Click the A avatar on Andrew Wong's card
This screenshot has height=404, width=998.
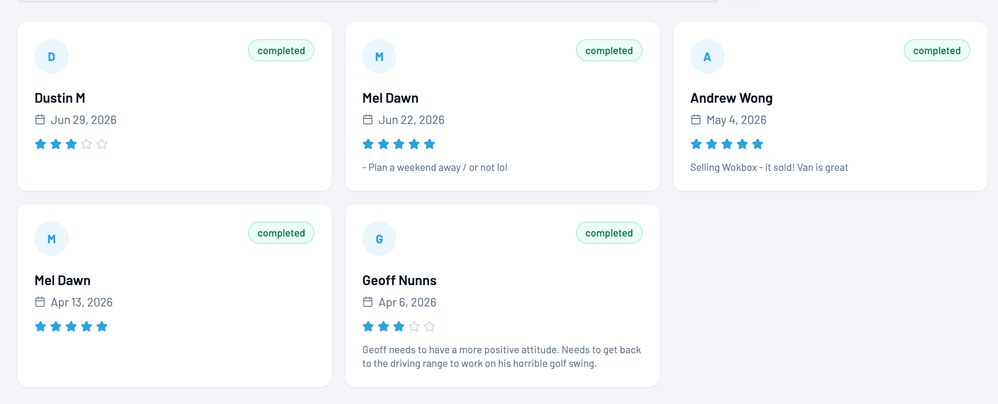(x=707, y=57)
